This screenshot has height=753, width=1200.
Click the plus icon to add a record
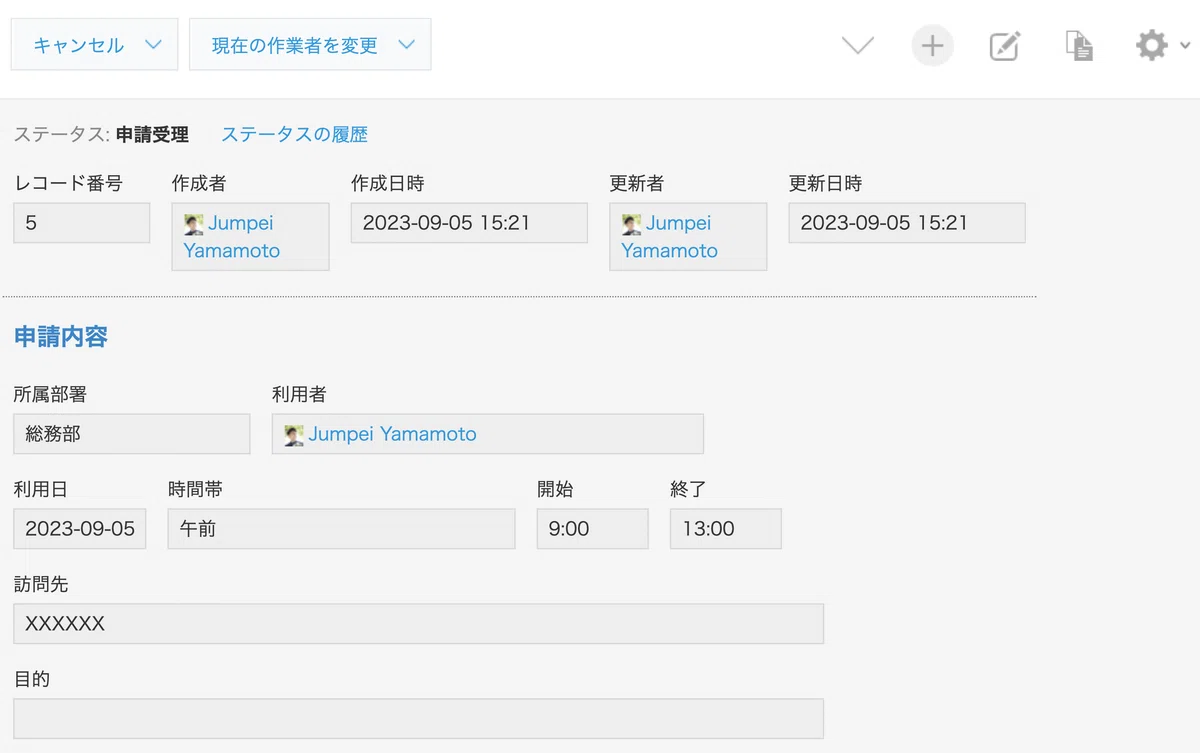932,46
